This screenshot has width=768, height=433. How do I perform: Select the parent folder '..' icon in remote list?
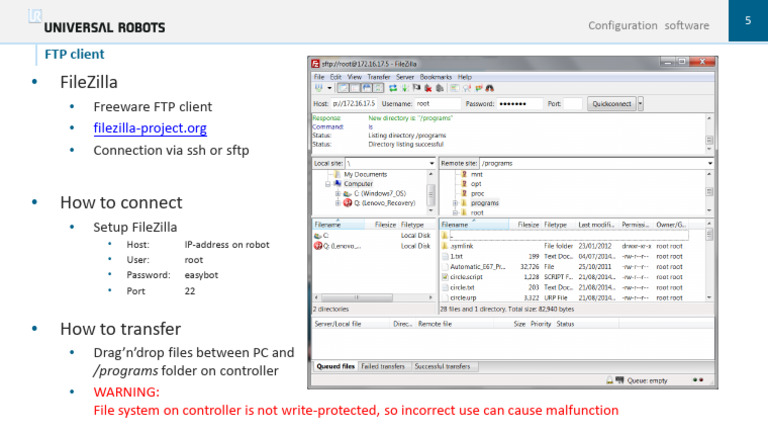point(445,235)
